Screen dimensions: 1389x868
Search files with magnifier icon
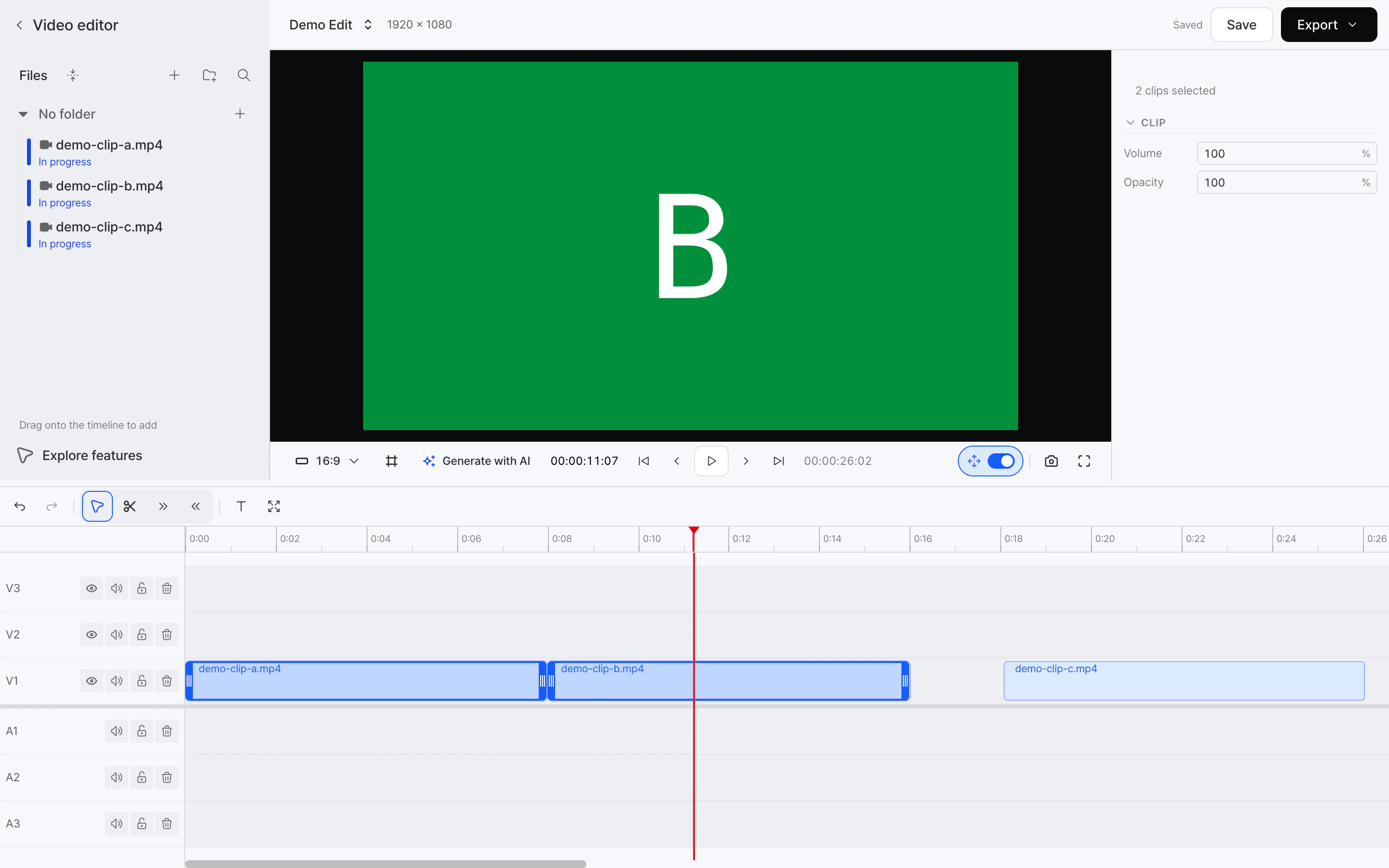(x=244, y=75)
